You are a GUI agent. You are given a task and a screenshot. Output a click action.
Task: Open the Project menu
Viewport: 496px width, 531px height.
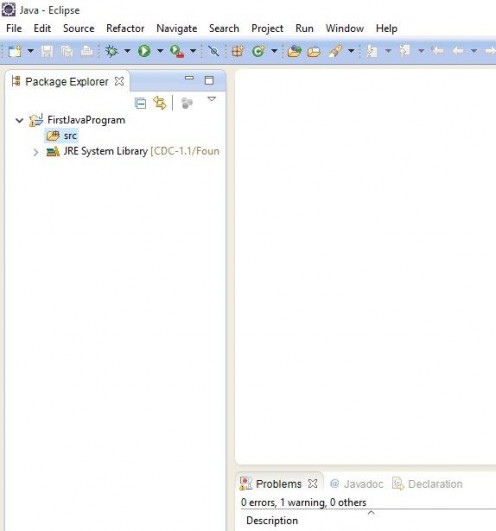click(x=267, y=28)
